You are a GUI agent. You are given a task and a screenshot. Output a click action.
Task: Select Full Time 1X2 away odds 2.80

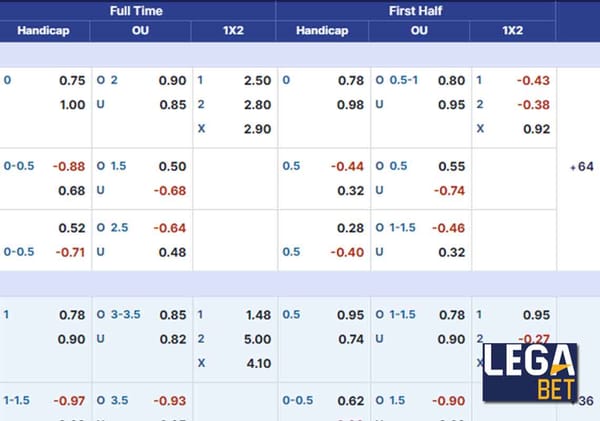point(258,104)
